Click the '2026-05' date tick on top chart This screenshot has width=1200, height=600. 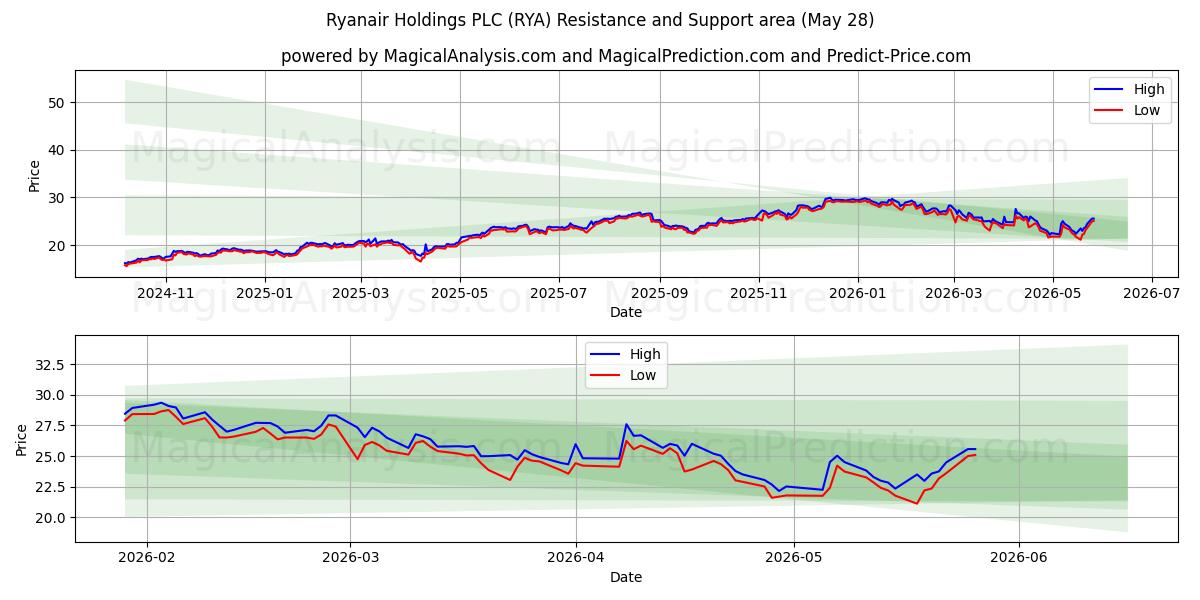[x=1053, y=293]
